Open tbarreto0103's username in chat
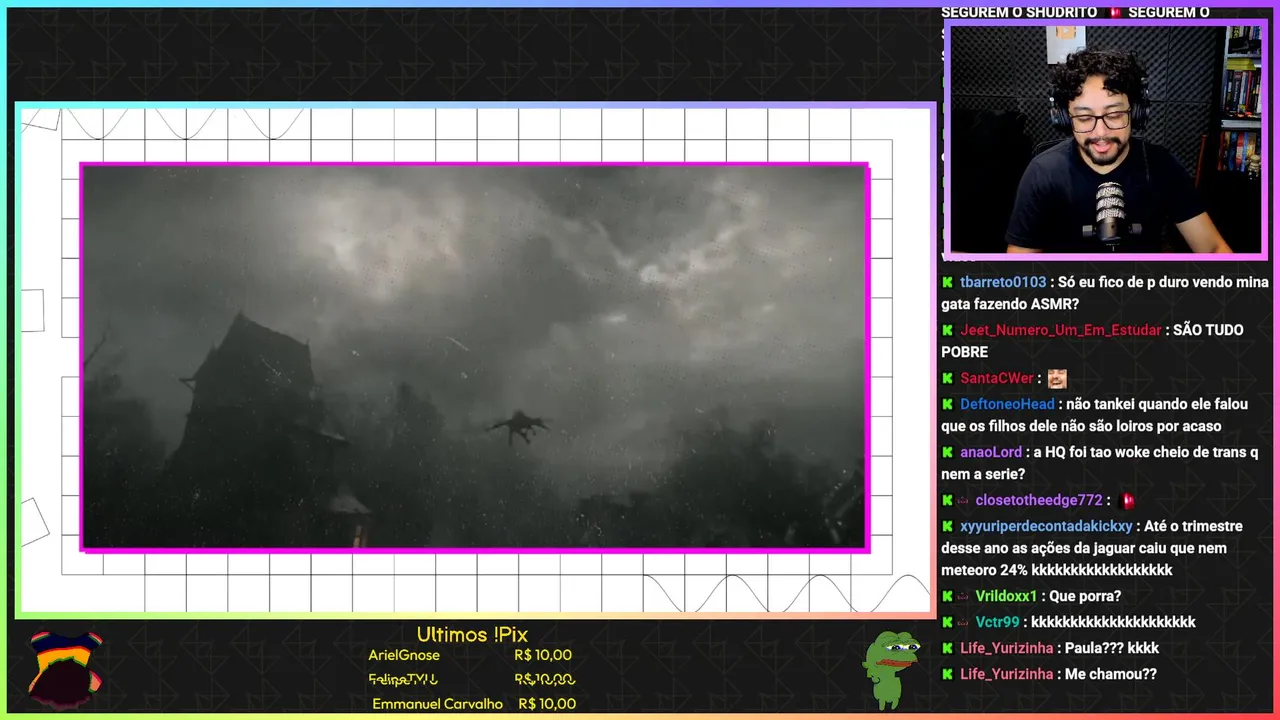The width and height of the screenshot is (1280, 720). (1003, 283)
